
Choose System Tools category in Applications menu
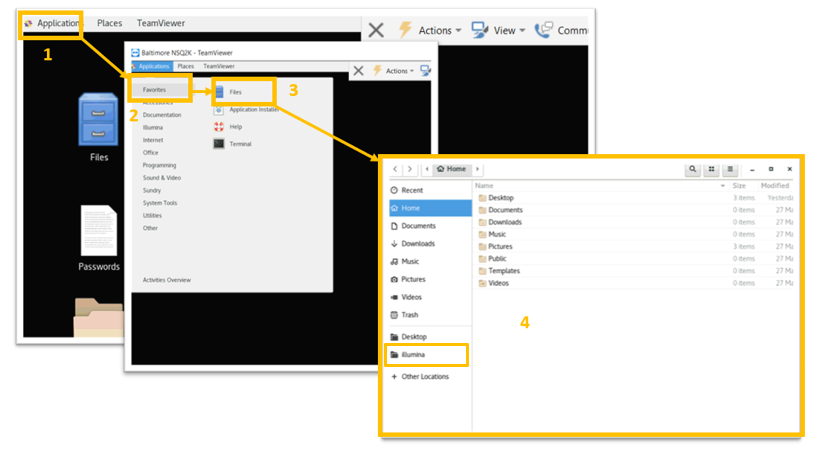click(159, 203)
